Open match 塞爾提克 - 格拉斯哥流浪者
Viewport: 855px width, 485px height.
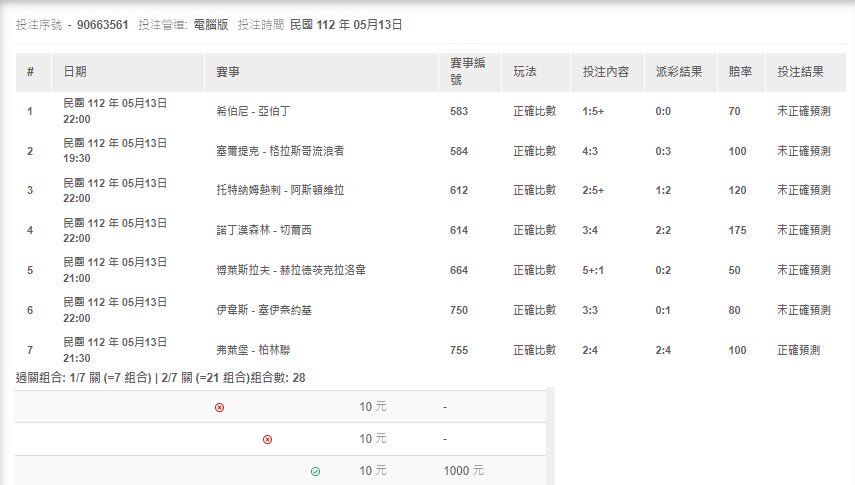(280, 151)
